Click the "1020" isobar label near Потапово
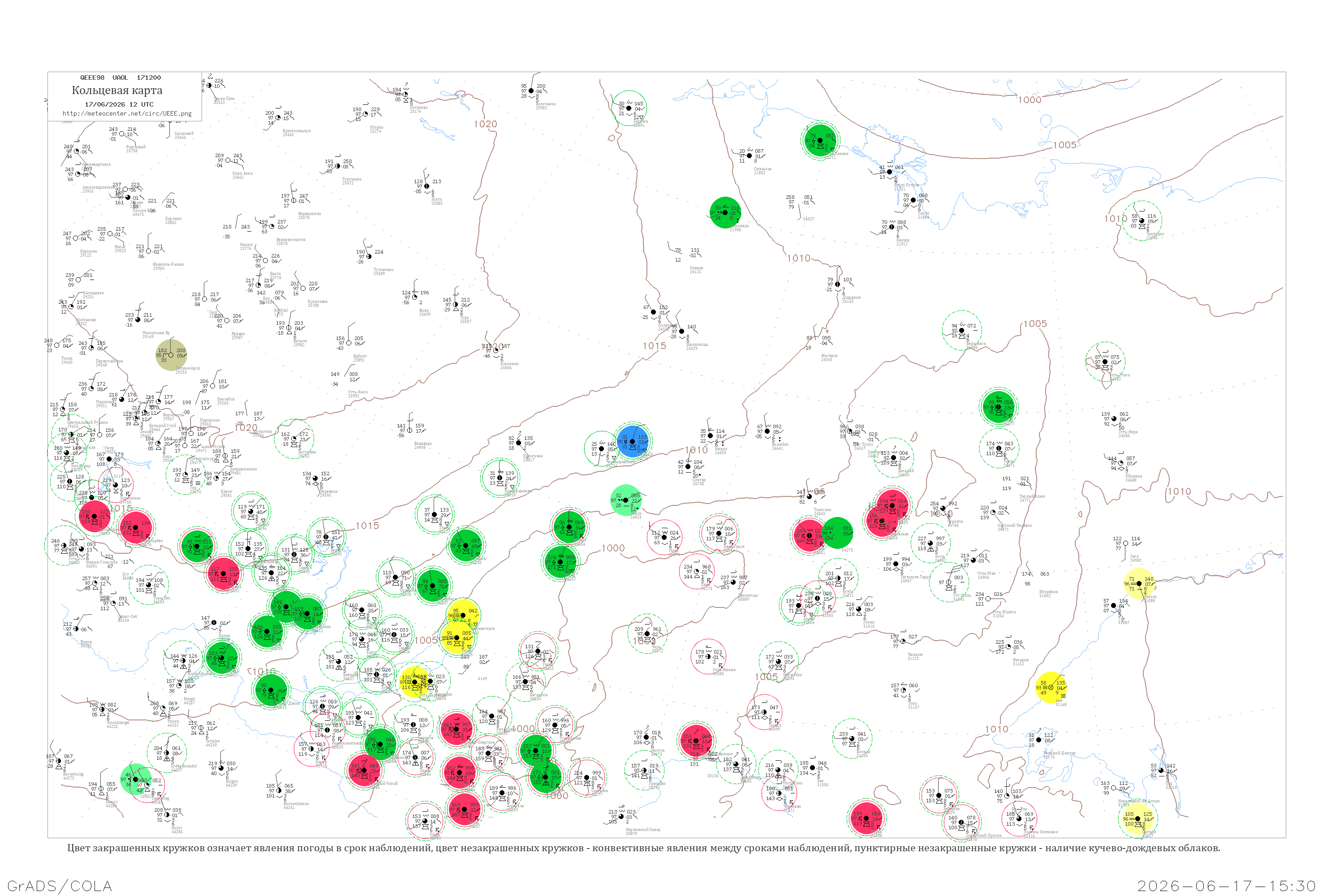Viewport: 1344px width, 896px height. click(485, 124)
